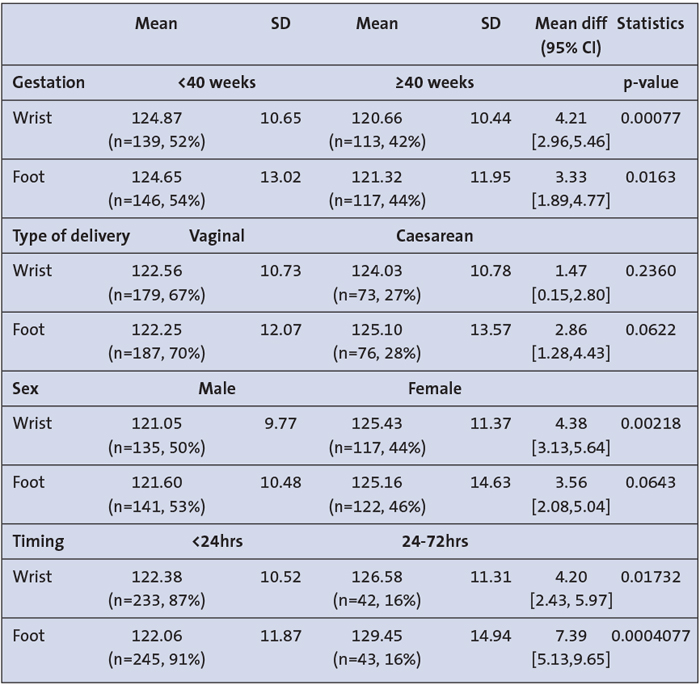Select the Vaginal subheading
700x685 pixels.
pyautogui.click(x=217, y=236)
